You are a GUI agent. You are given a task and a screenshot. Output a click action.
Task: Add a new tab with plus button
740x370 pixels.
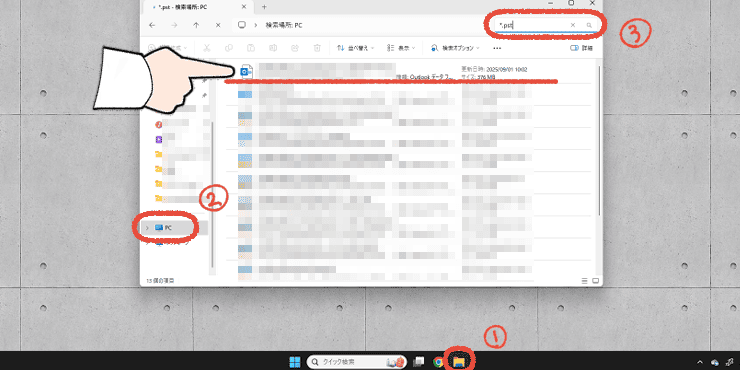264,7
